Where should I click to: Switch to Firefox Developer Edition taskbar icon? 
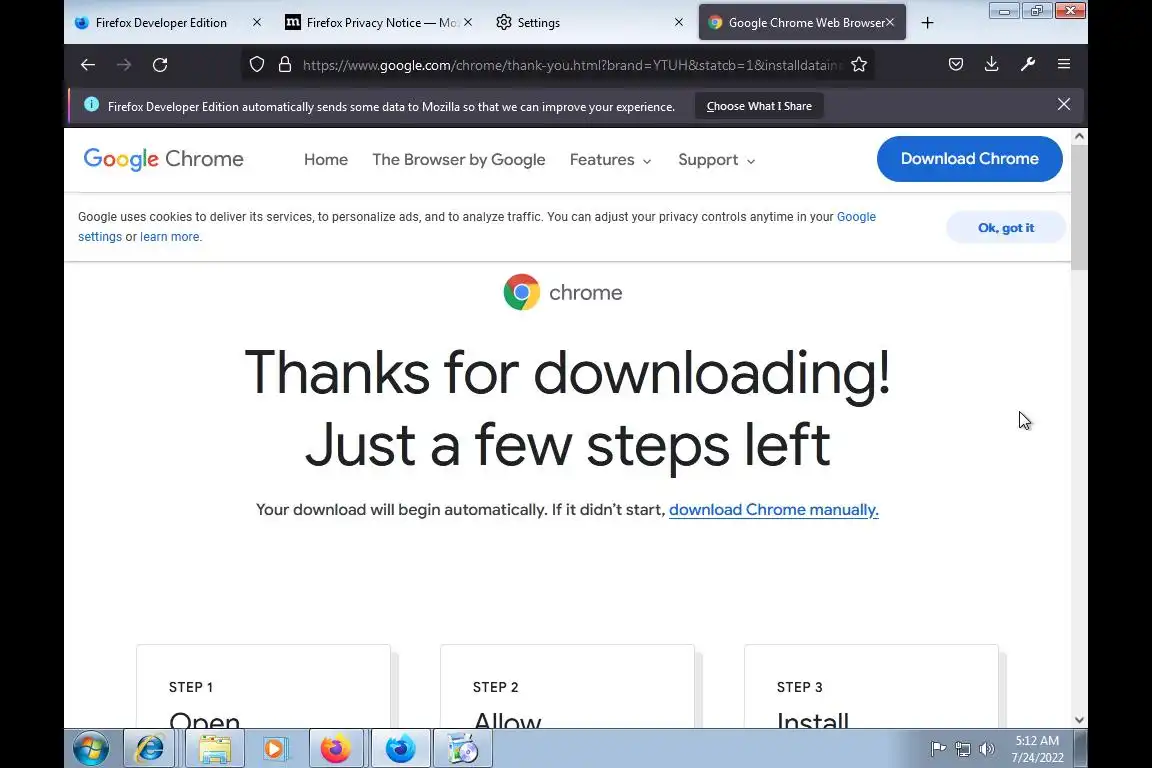click(x=400, y=749)
